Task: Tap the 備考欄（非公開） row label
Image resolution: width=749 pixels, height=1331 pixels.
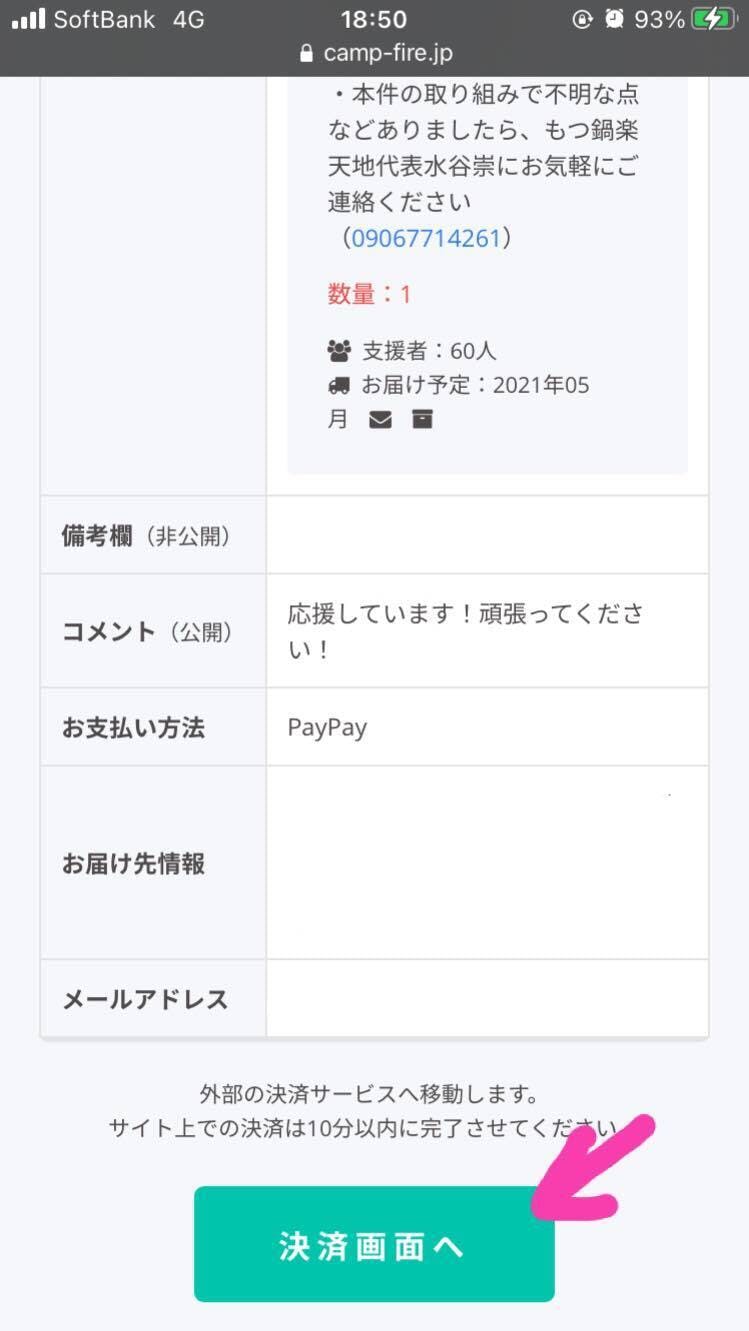Action: (146, 536)
